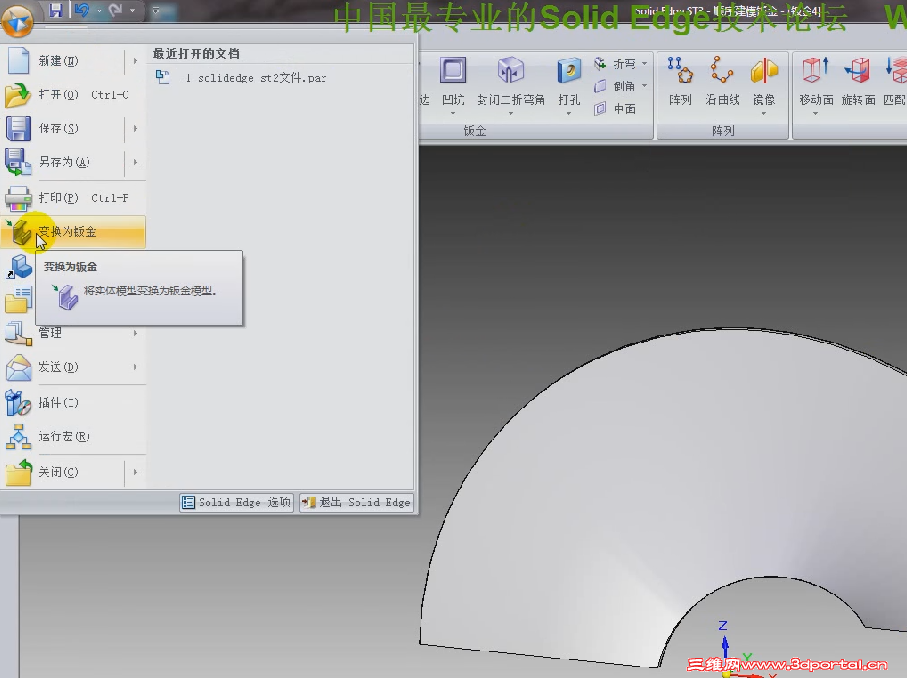Click the Save icon in quick access toolbar

(56, 10)
